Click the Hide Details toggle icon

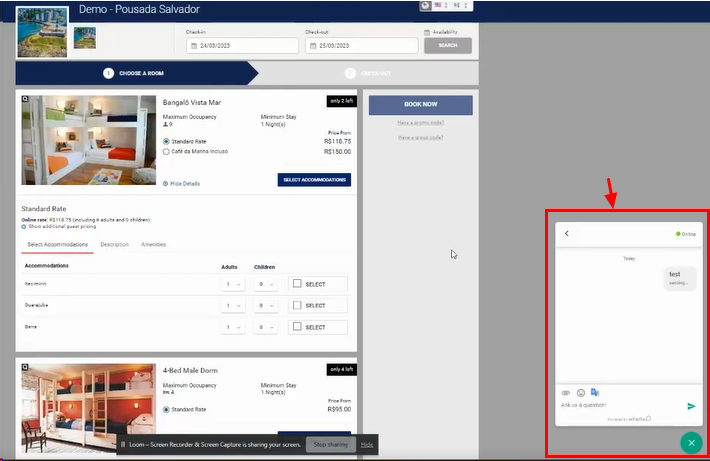point(165,184)
